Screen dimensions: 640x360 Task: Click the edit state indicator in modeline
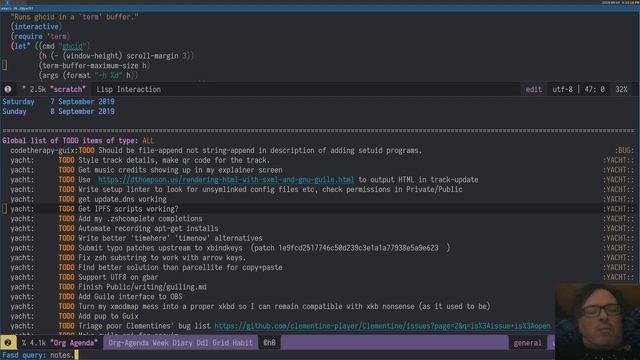coord(533,89)
